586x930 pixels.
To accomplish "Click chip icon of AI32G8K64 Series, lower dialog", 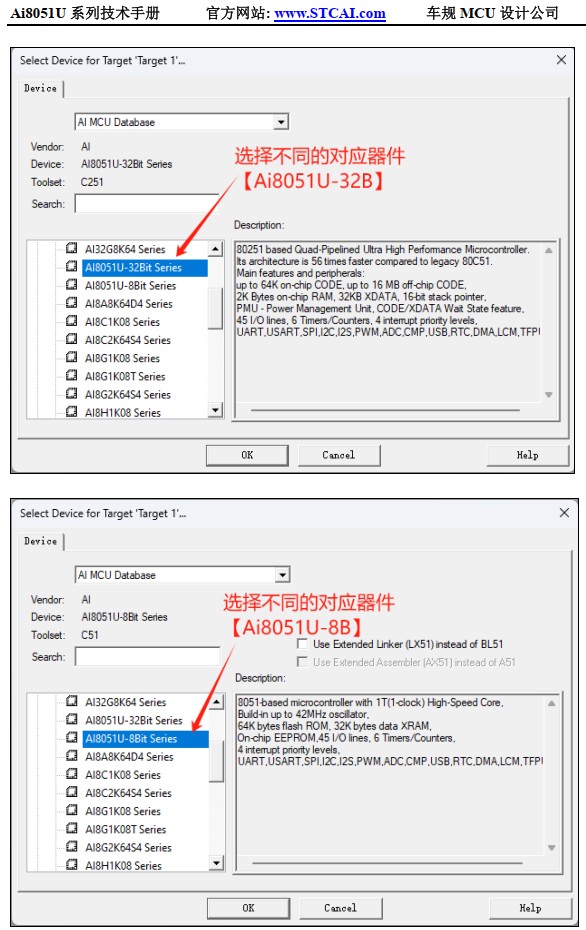I will coord(72,702).
